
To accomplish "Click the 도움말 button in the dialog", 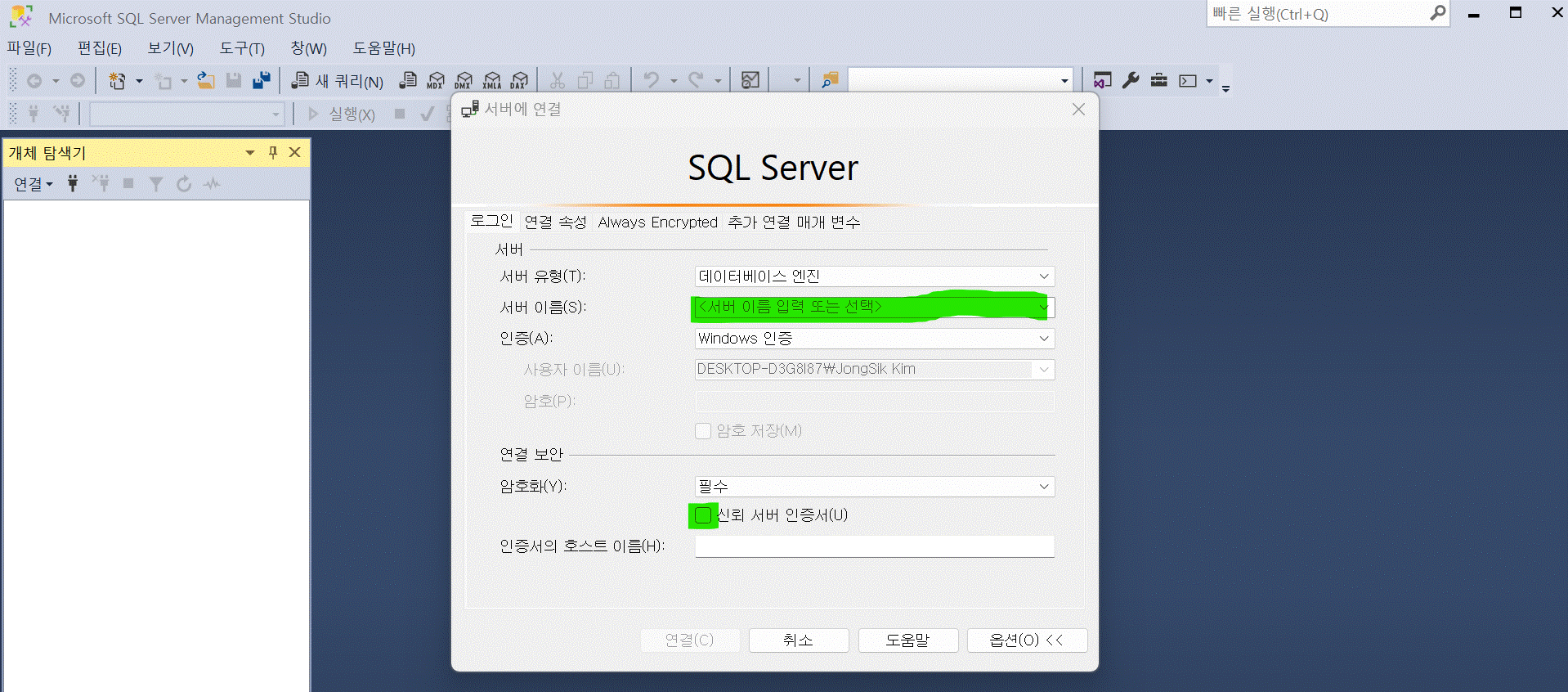I will pyautogui.click(x=908, y=640).
